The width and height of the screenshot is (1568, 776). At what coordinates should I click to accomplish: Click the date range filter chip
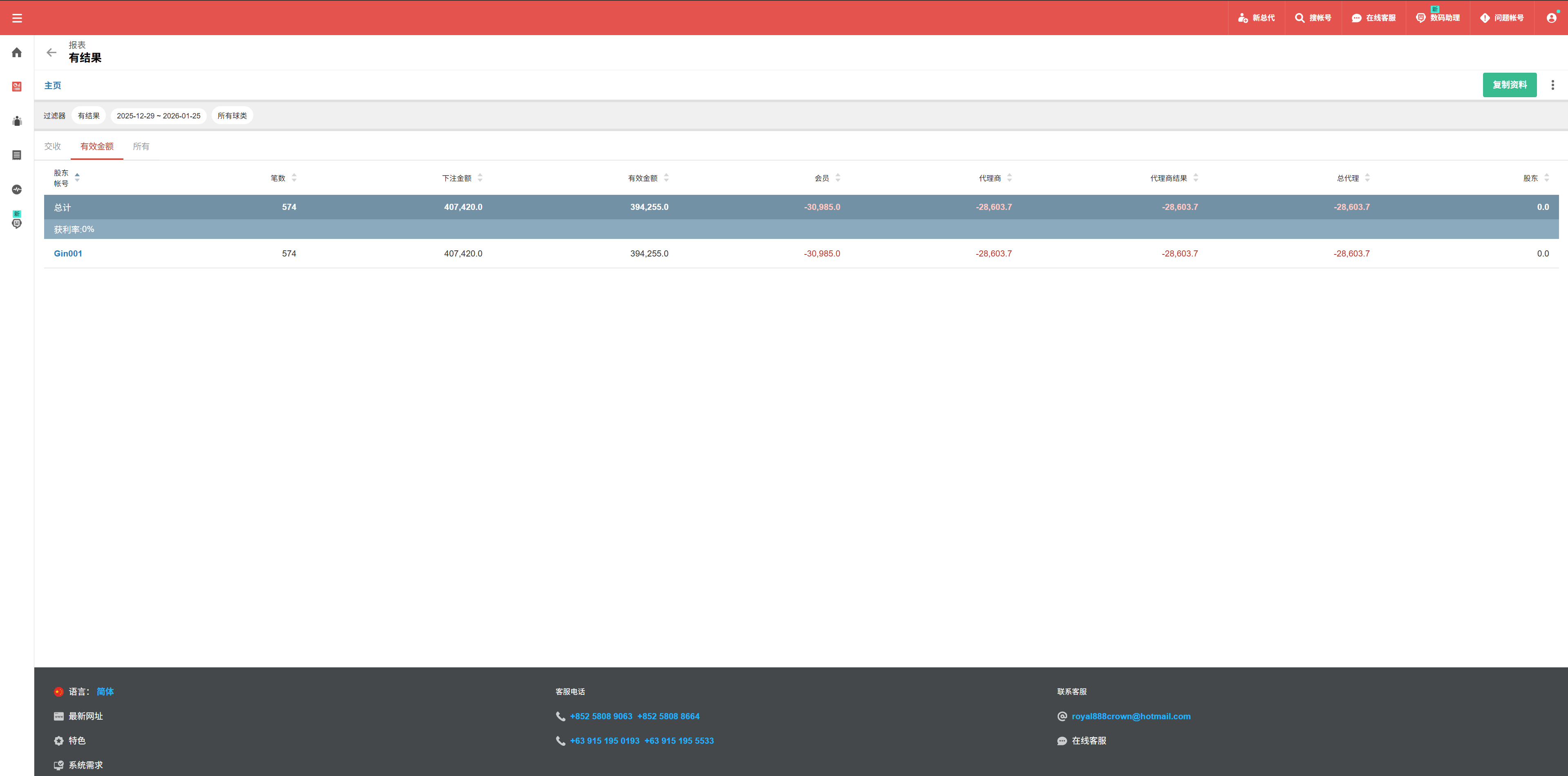point(158,116)
